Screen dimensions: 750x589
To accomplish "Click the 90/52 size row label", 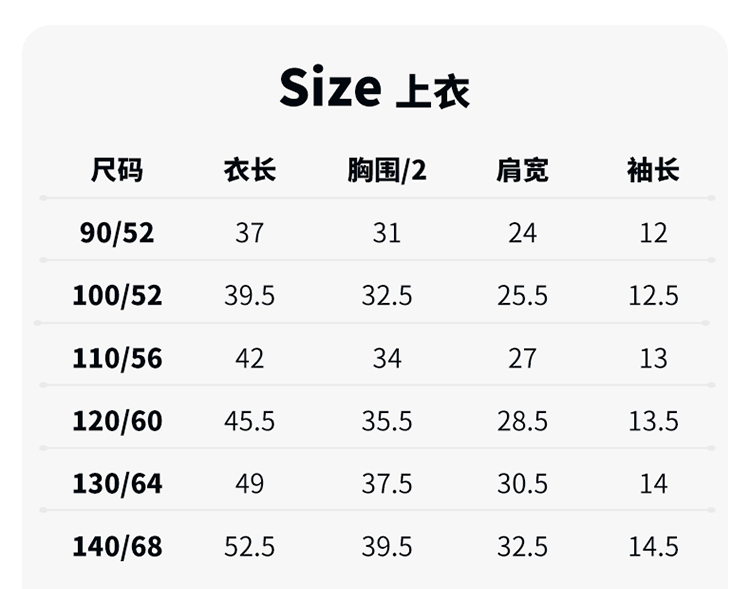I will [117, 233].
